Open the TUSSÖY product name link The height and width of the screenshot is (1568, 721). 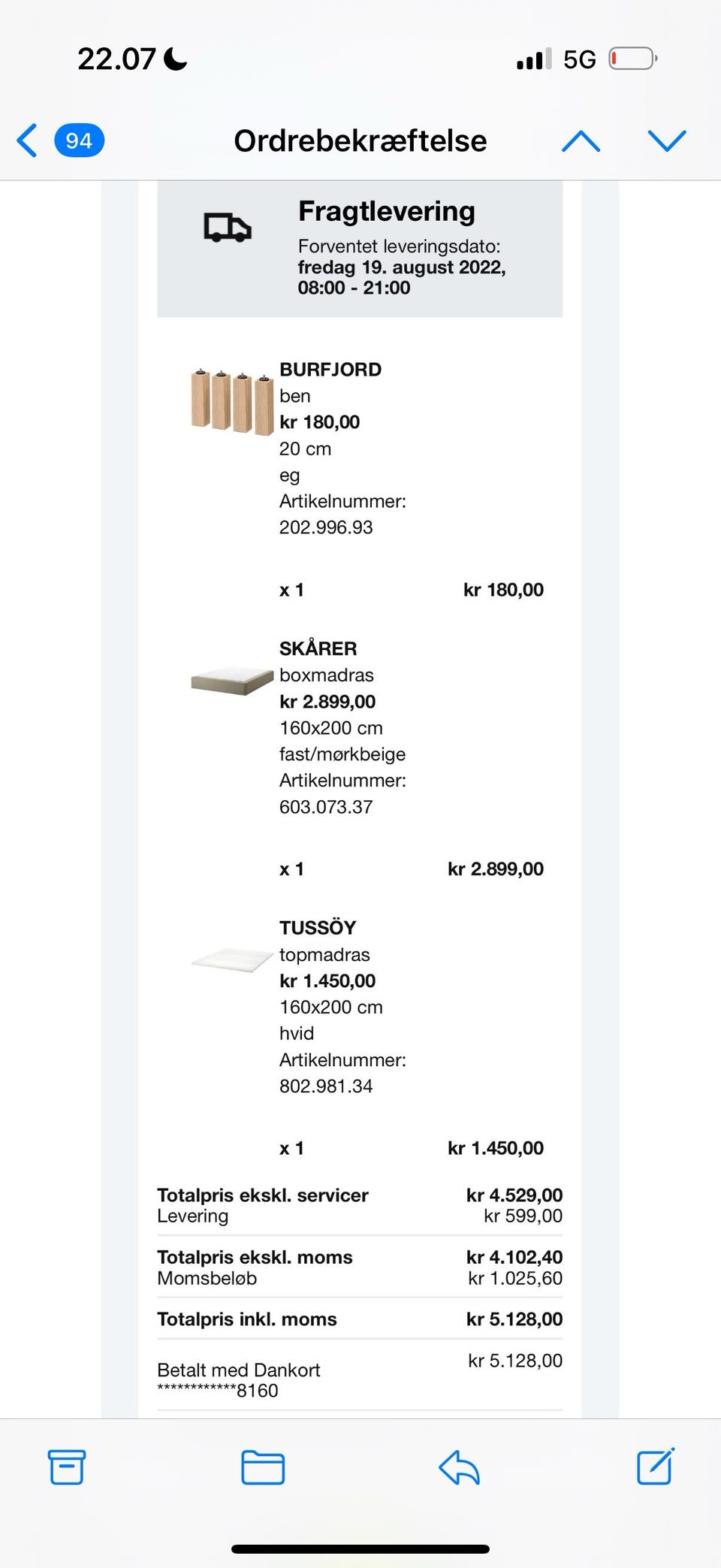click(x=318, y=927)
